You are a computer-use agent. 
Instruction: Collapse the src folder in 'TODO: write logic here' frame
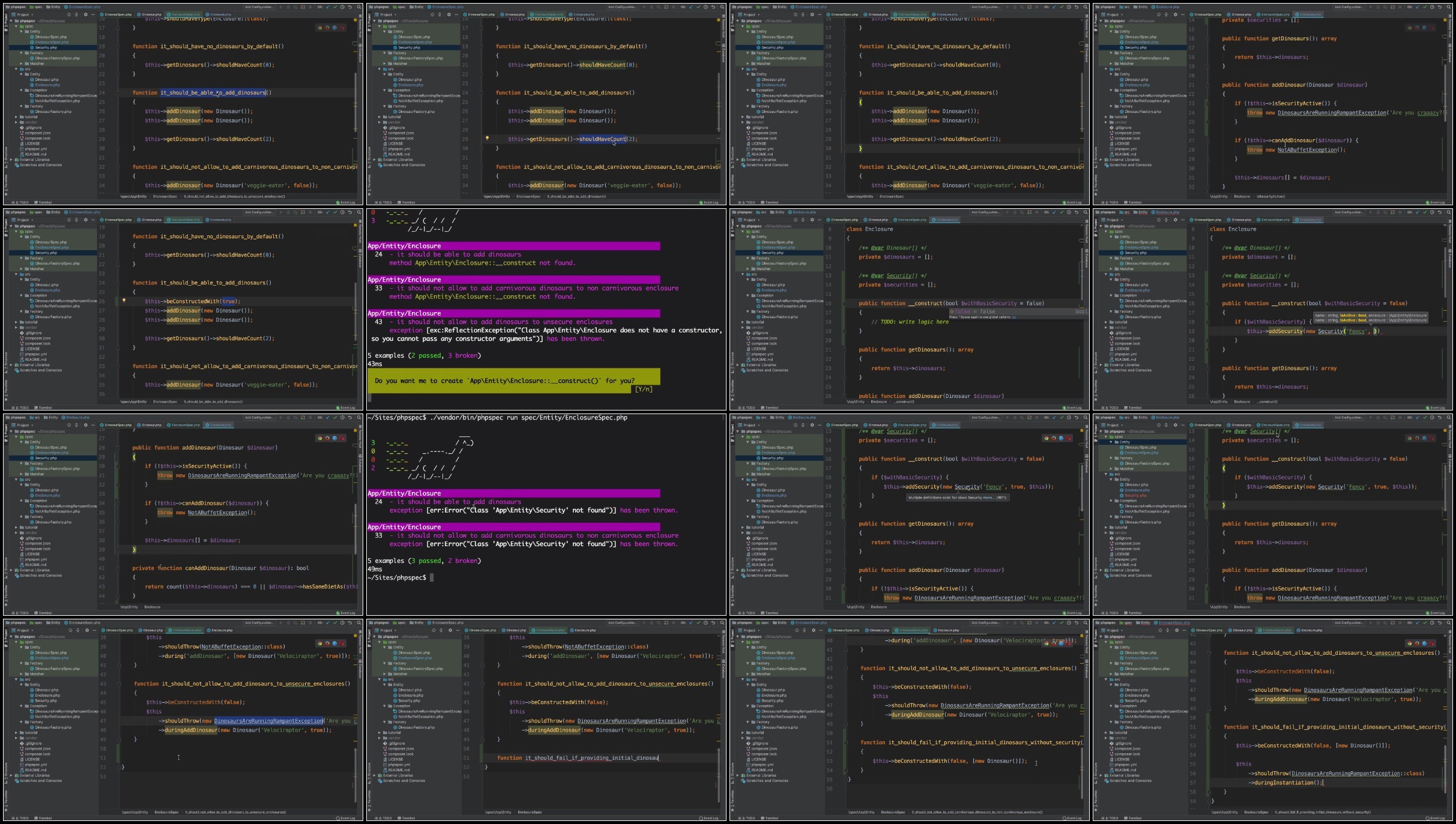pos(743,274)
